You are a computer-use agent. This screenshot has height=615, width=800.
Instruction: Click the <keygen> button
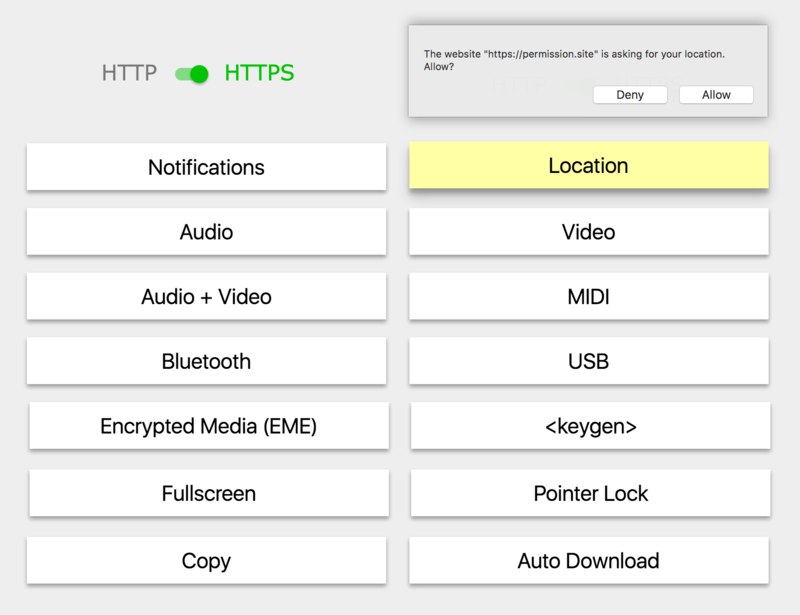coord(591,426)
